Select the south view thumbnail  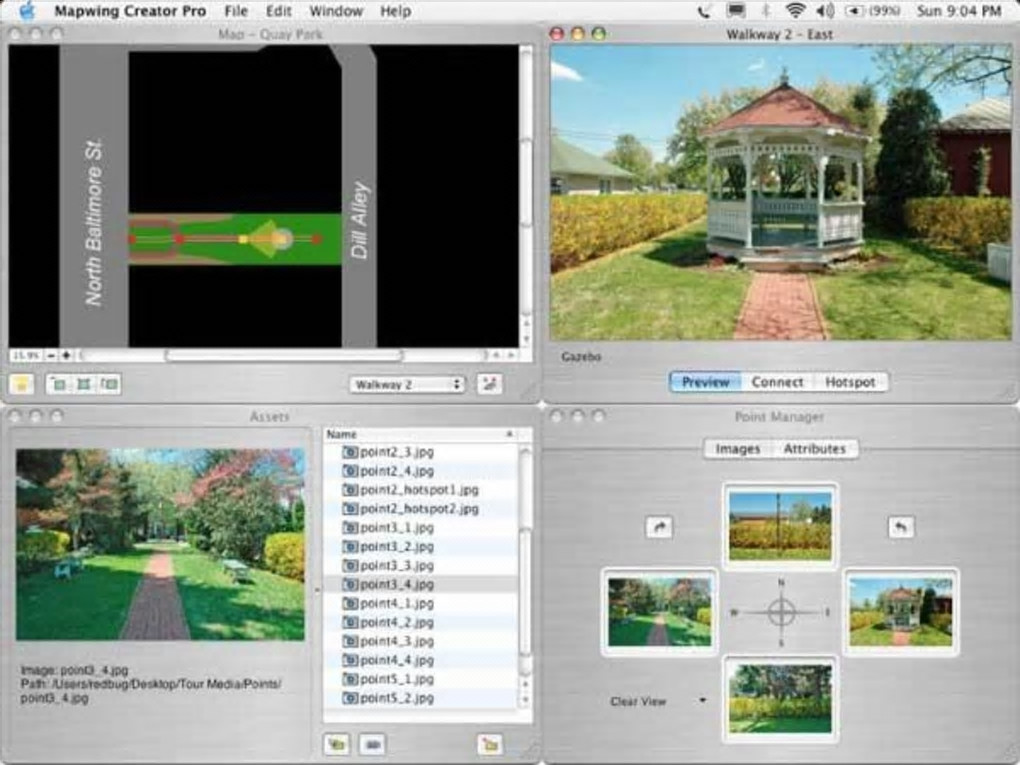click(x=780, y=699)
